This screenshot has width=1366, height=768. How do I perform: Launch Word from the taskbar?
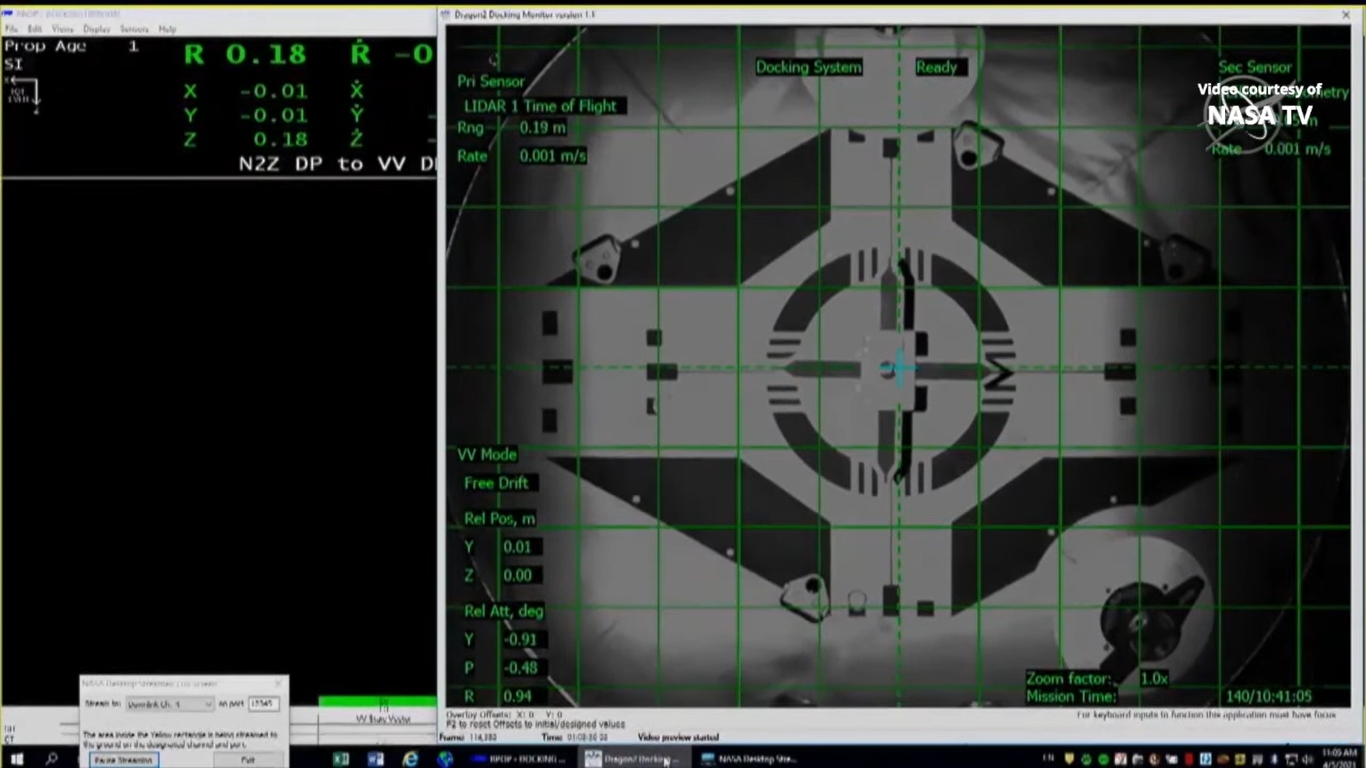click(376, 759)
